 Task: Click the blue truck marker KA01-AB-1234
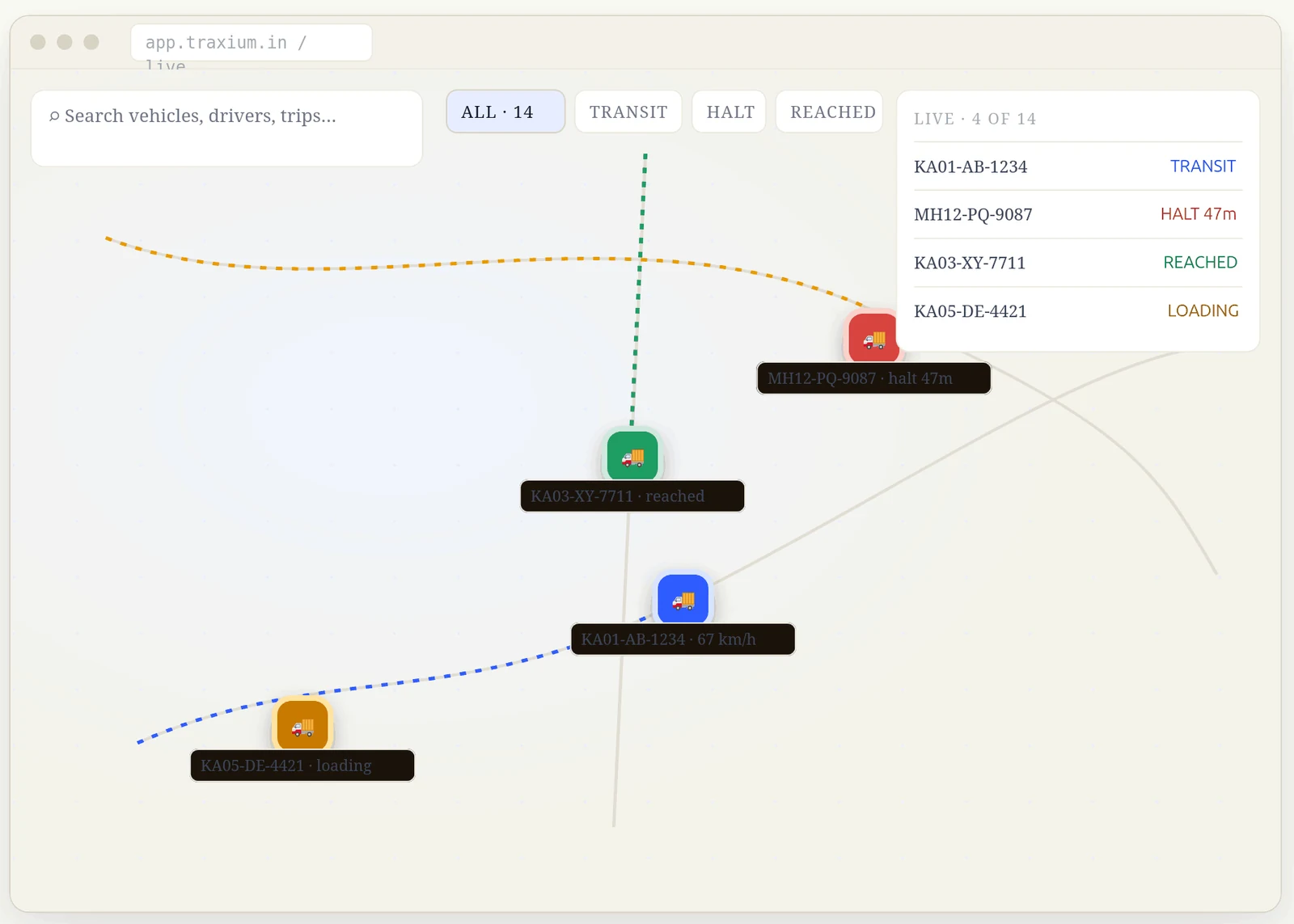pyautogui.click(x=683, y=600)
